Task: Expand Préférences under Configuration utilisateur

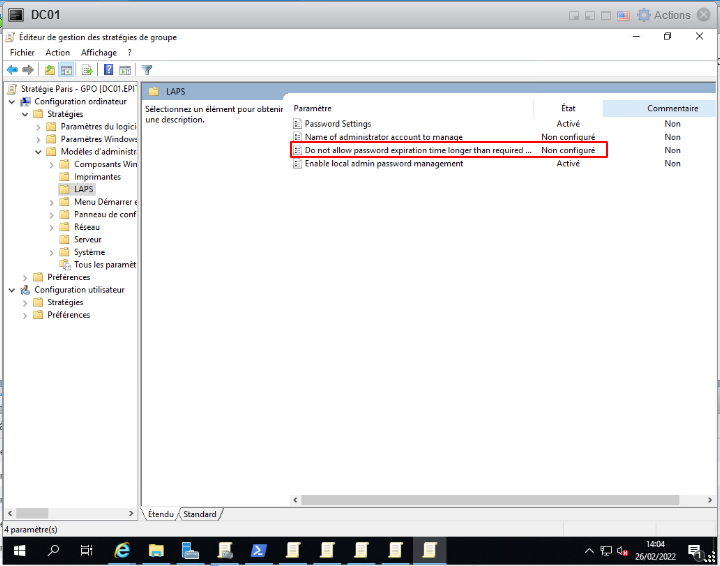Action: tap(25, 315)
